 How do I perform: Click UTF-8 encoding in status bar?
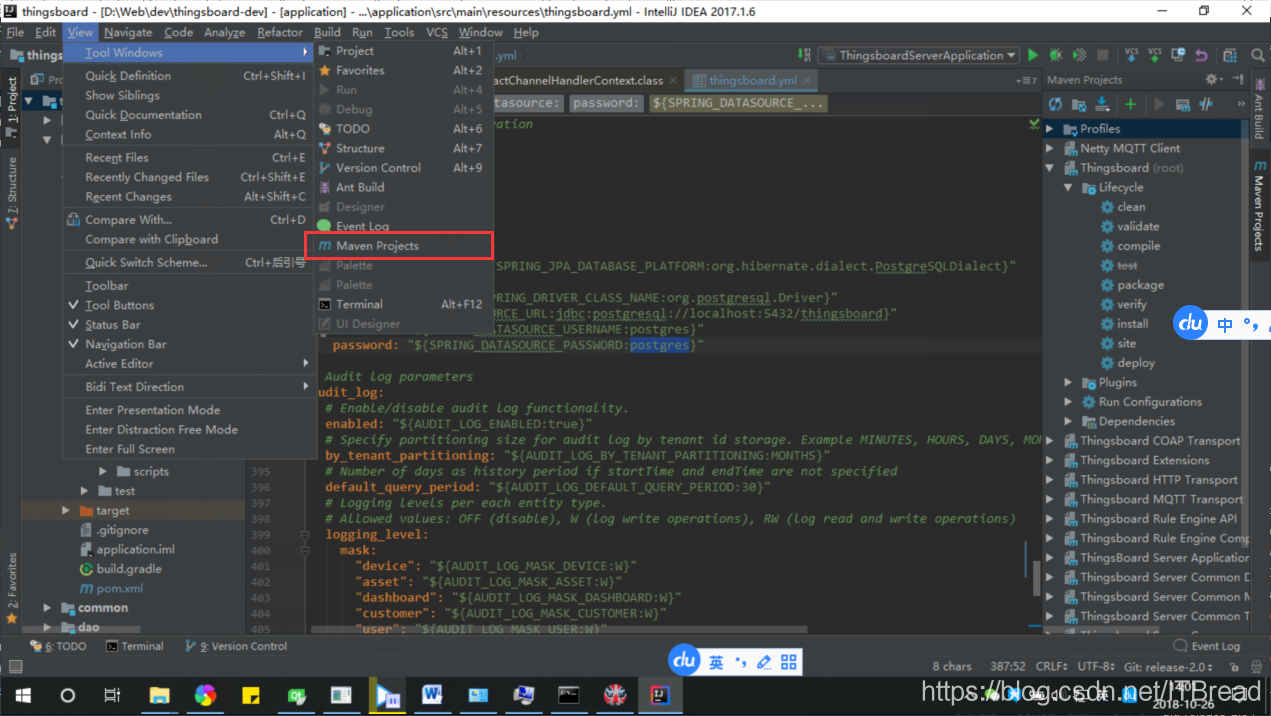1097,666
